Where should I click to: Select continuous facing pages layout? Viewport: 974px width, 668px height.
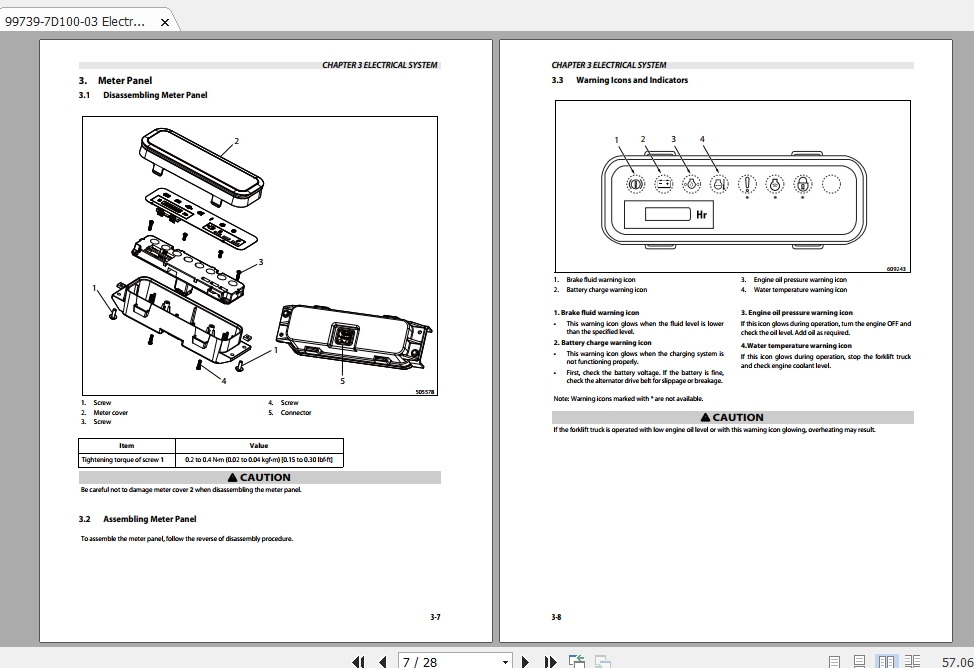[913, 661]
